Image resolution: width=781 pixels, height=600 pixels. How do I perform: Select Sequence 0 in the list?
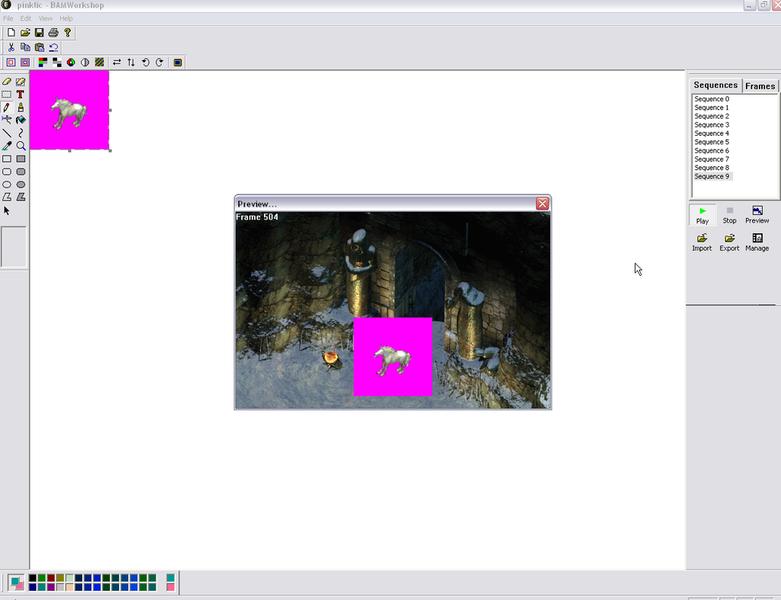pos(712,99)
